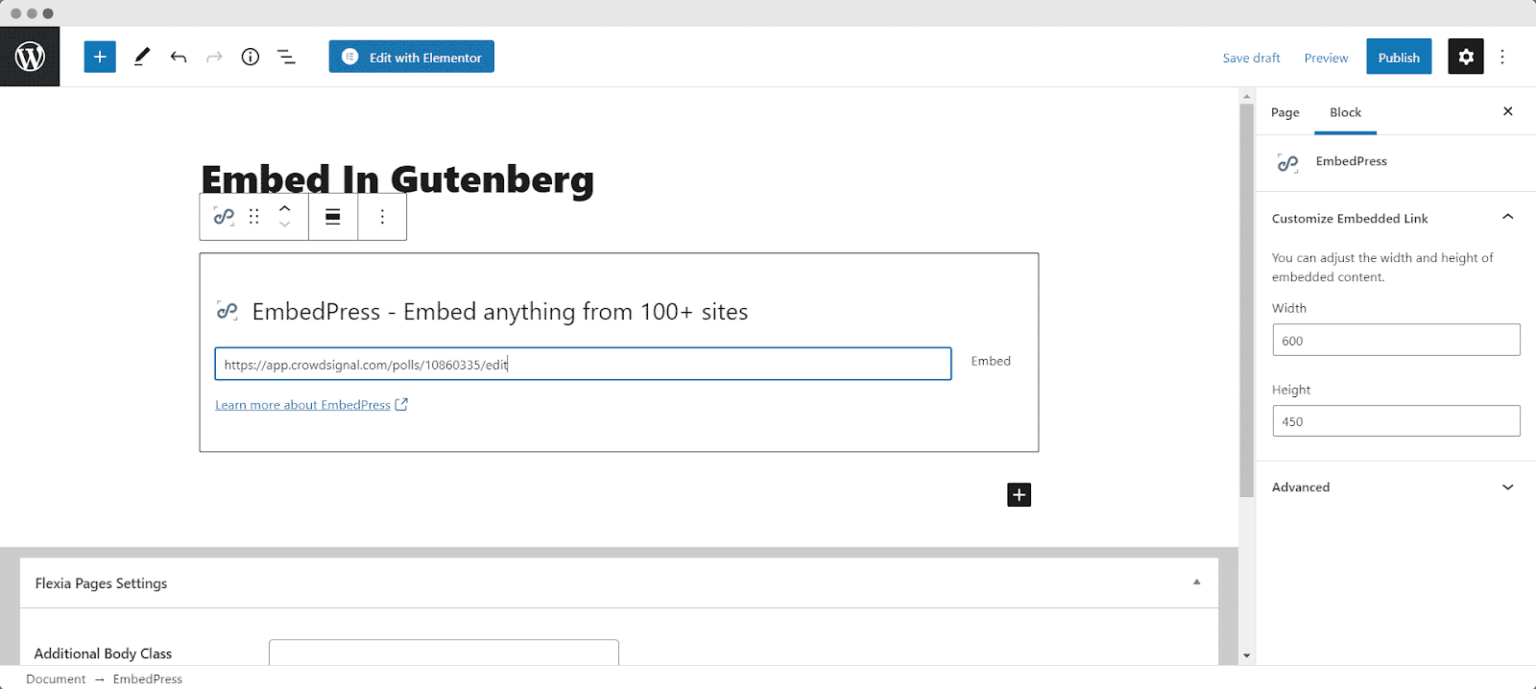The width and height of the screenshot is (1536, 689).
Task: Select the Block tab in the sidebar
Action: pos(1345,112)
